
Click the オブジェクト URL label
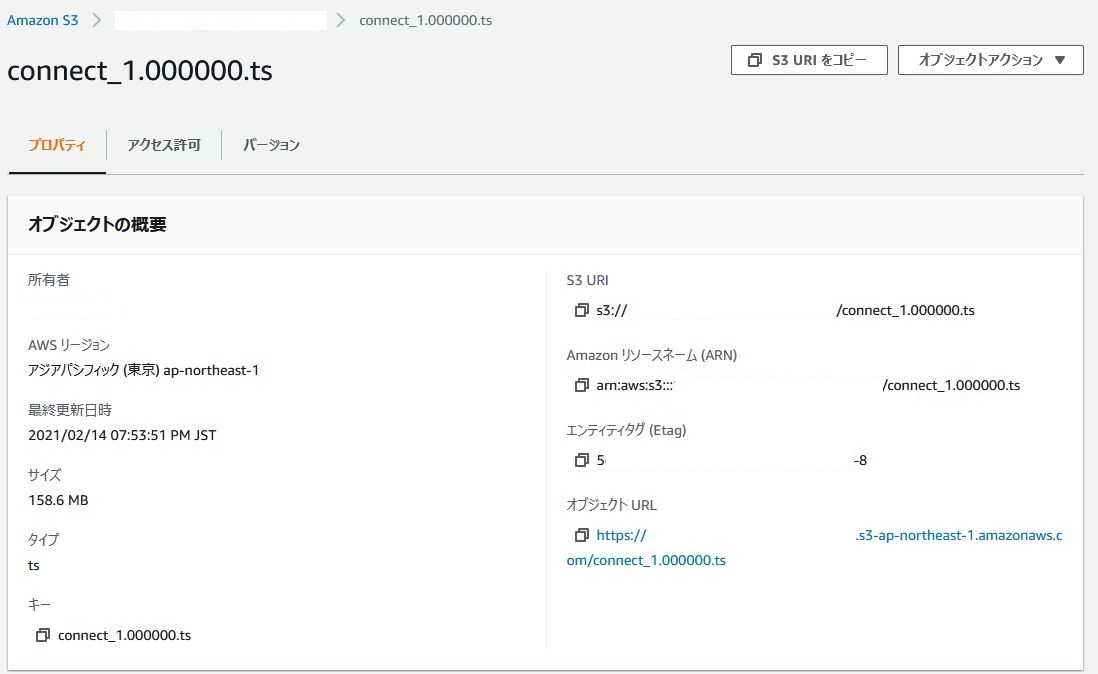click(x=611, y=505)
